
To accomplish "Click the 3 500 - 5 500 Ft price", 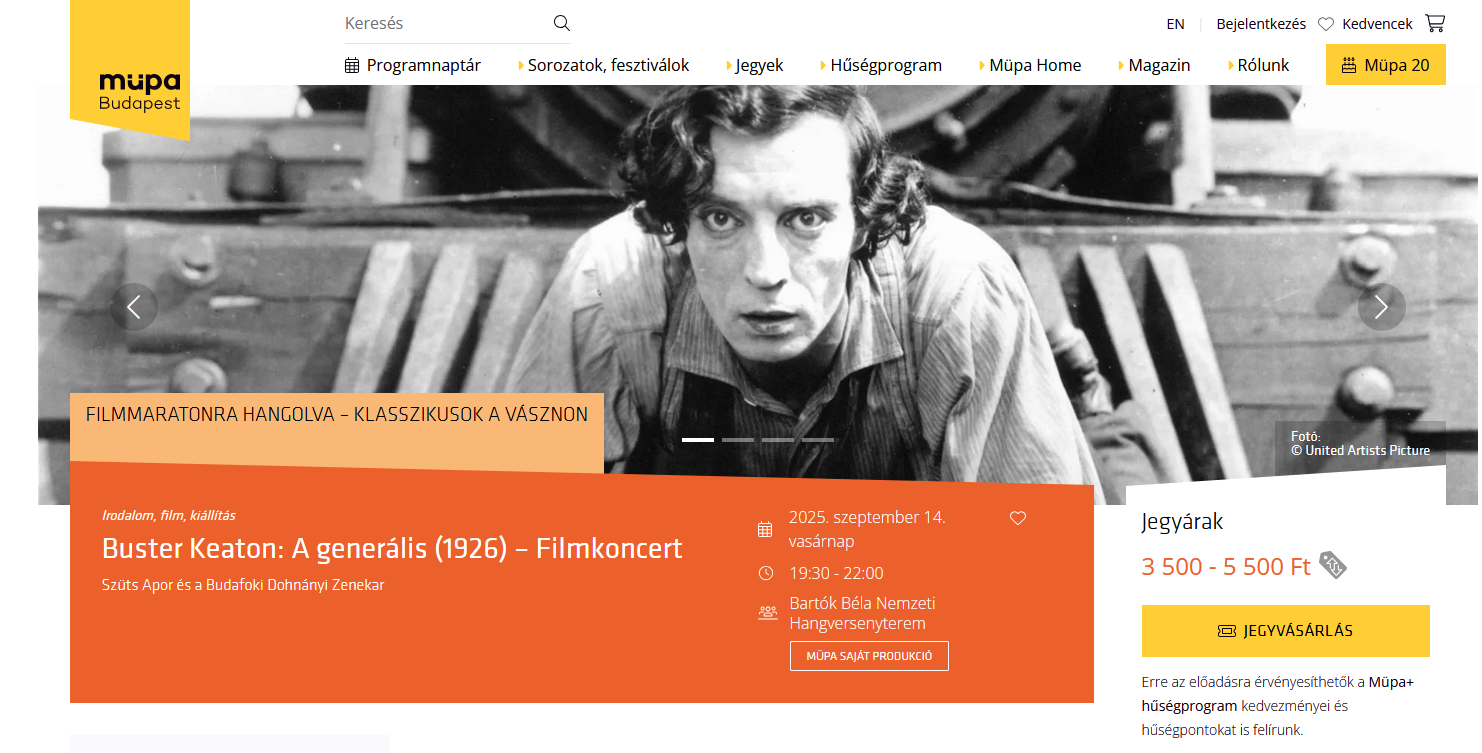I will click(1226, 567).
